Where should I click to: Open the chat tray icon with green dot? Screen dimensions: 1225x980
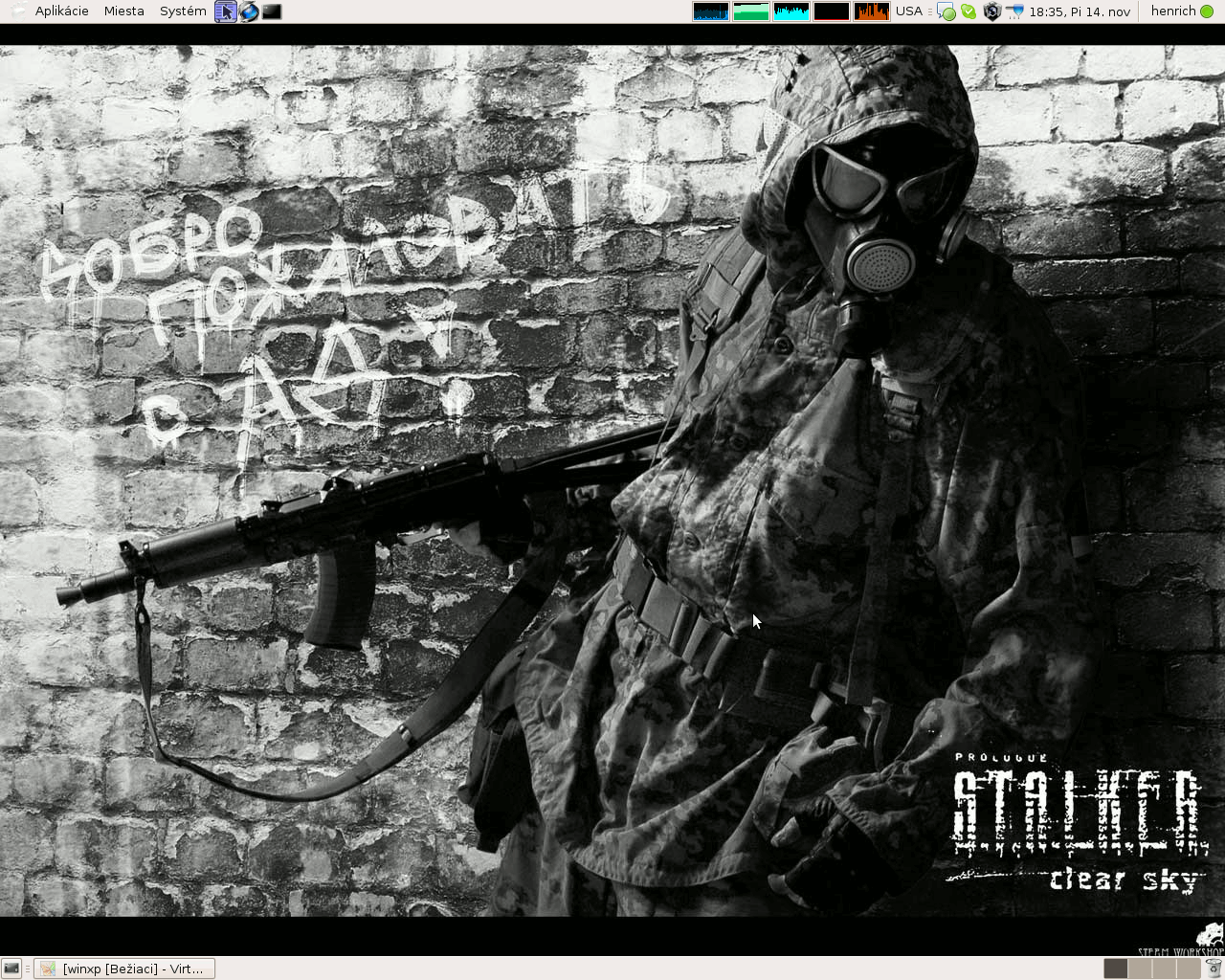[x=947, y=11]
